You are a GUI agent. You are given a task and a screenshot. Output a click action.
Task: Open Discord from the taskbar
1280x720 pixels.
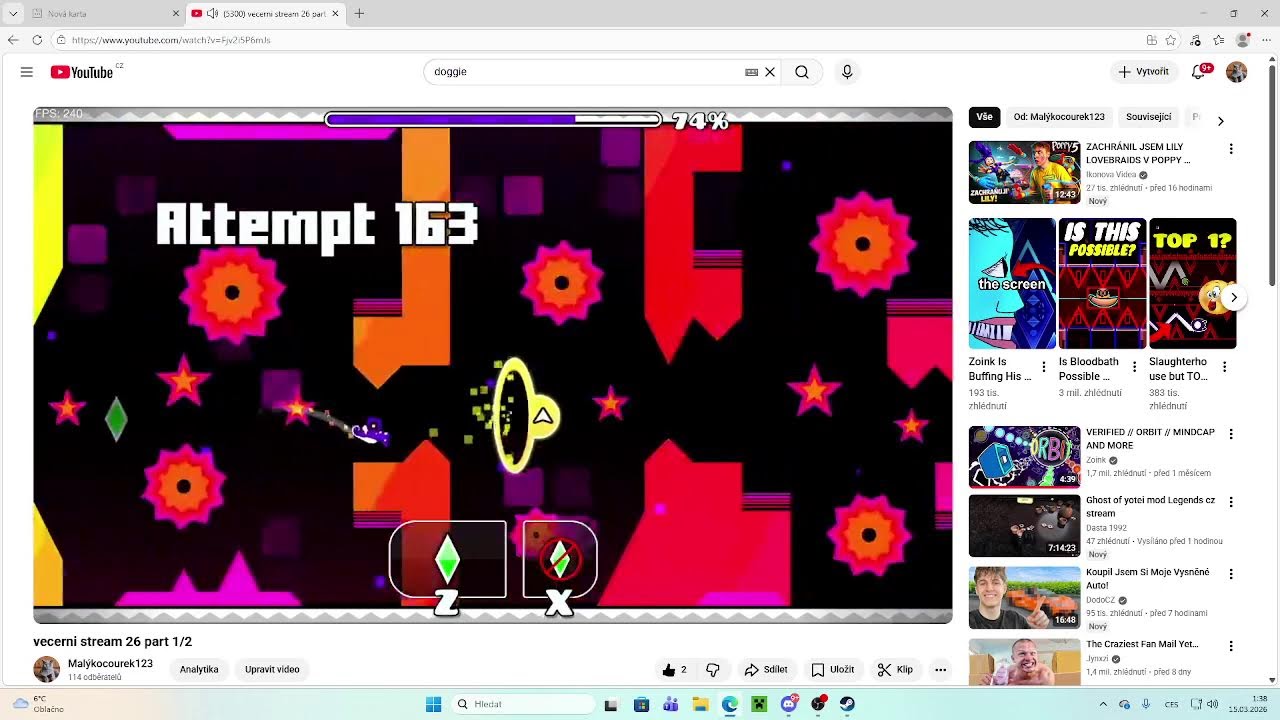pyautogui.click(x=789, y=704)
